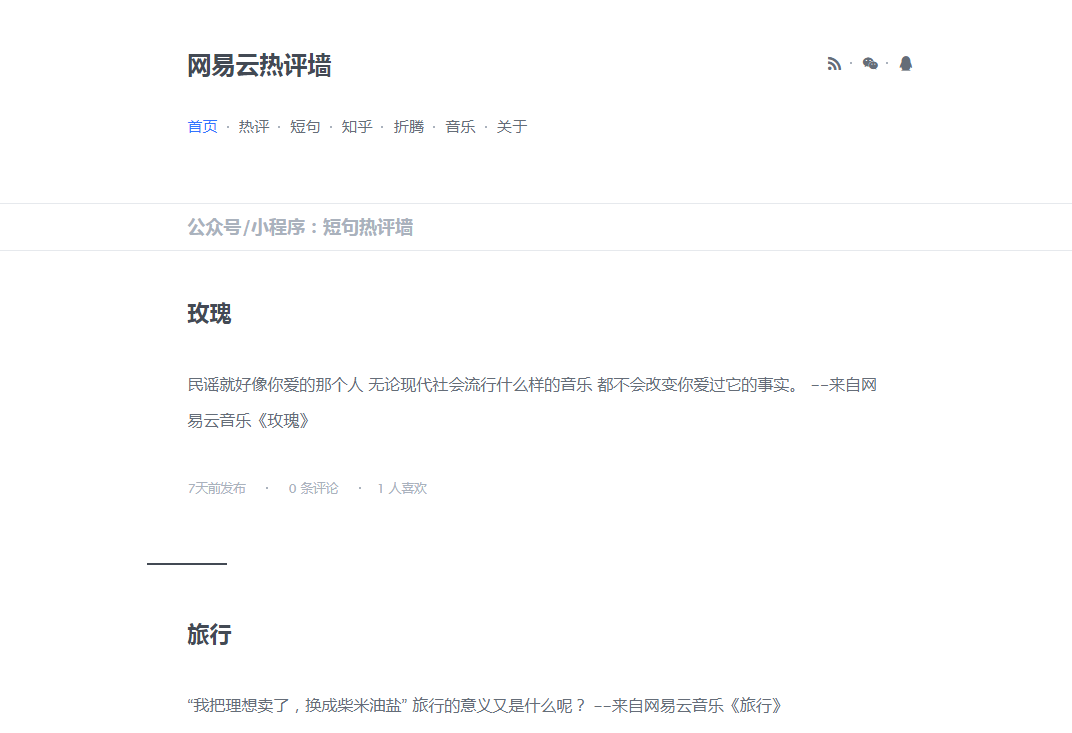Open the 热评 navigation item
The width and height of the screenshot is (1072, 733).
tap(254, 126)
